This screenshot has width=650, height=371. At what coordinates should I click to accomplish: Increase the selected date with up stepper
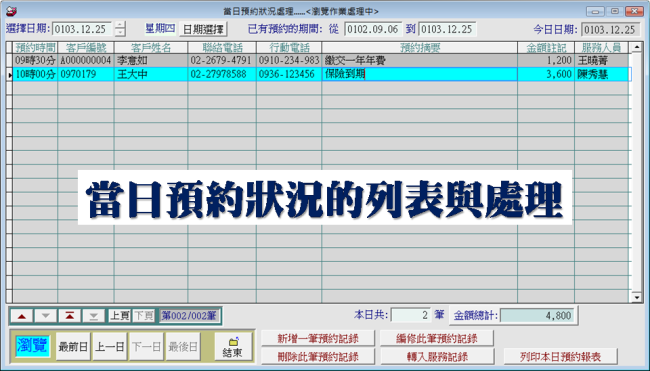point(120,25)
